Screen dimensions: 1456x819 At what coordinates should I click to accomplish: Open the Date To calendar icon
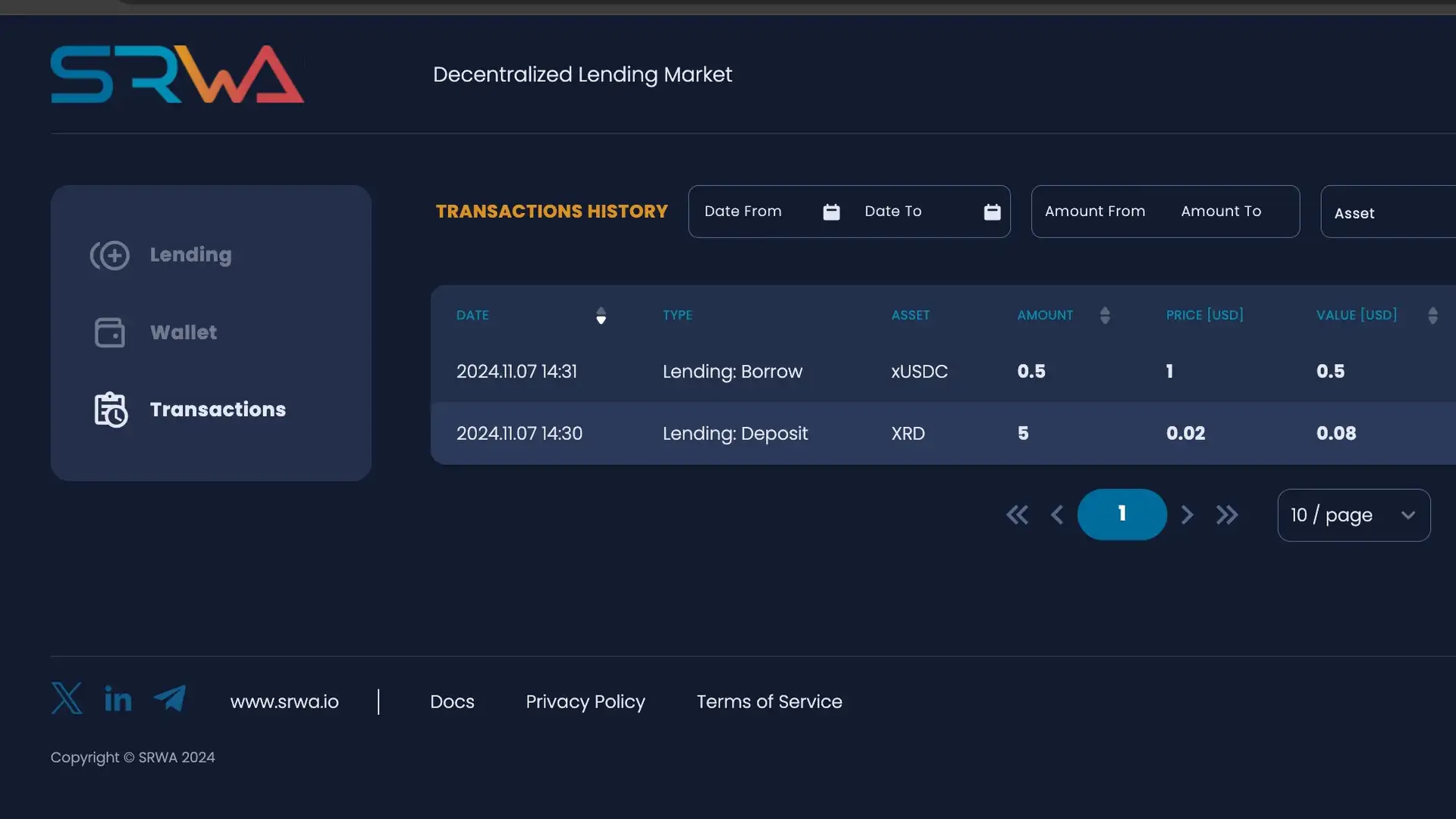(x=992, y=212)
